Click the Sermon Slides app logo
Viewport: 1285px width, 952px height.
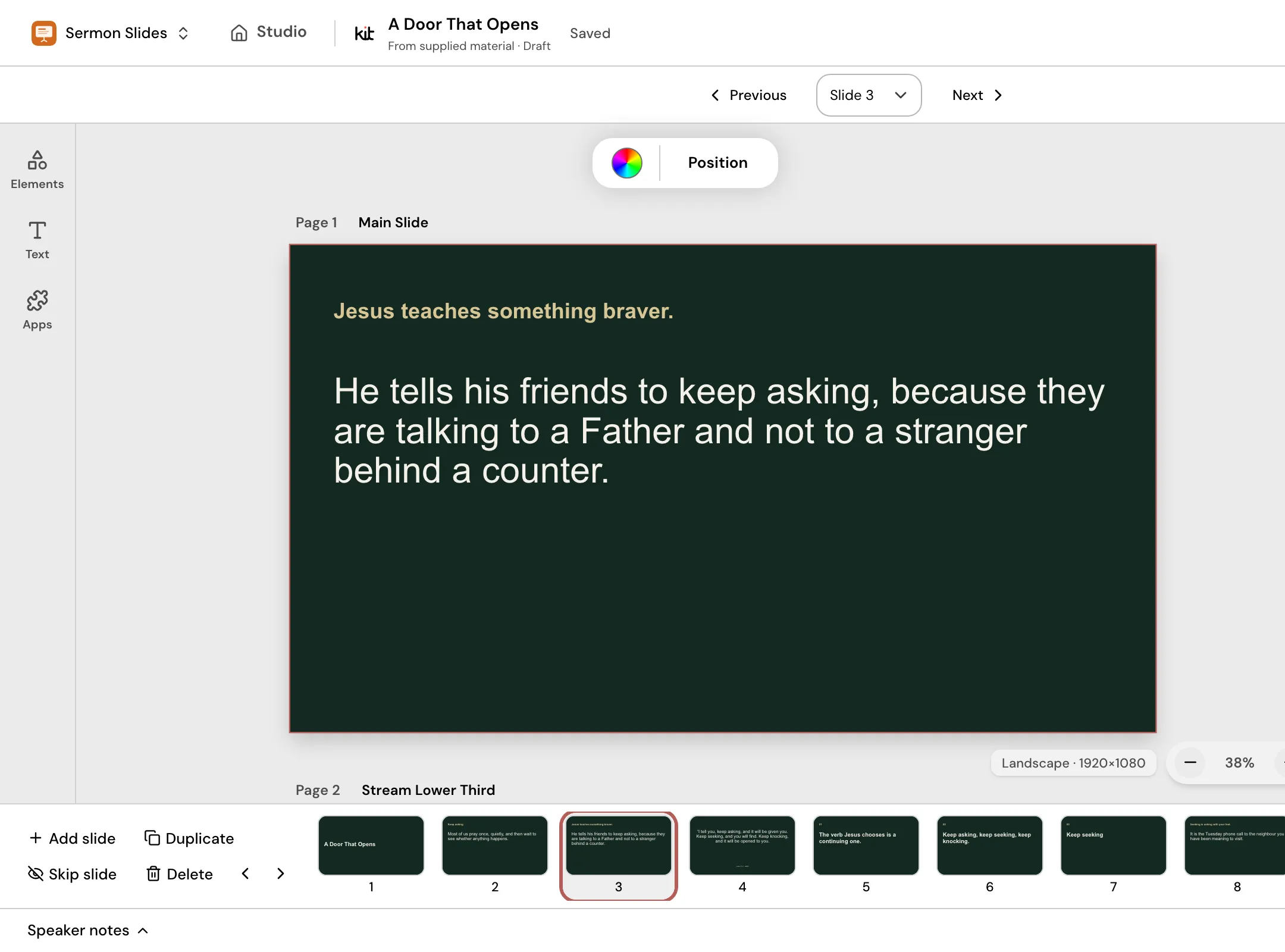[44, 33]
